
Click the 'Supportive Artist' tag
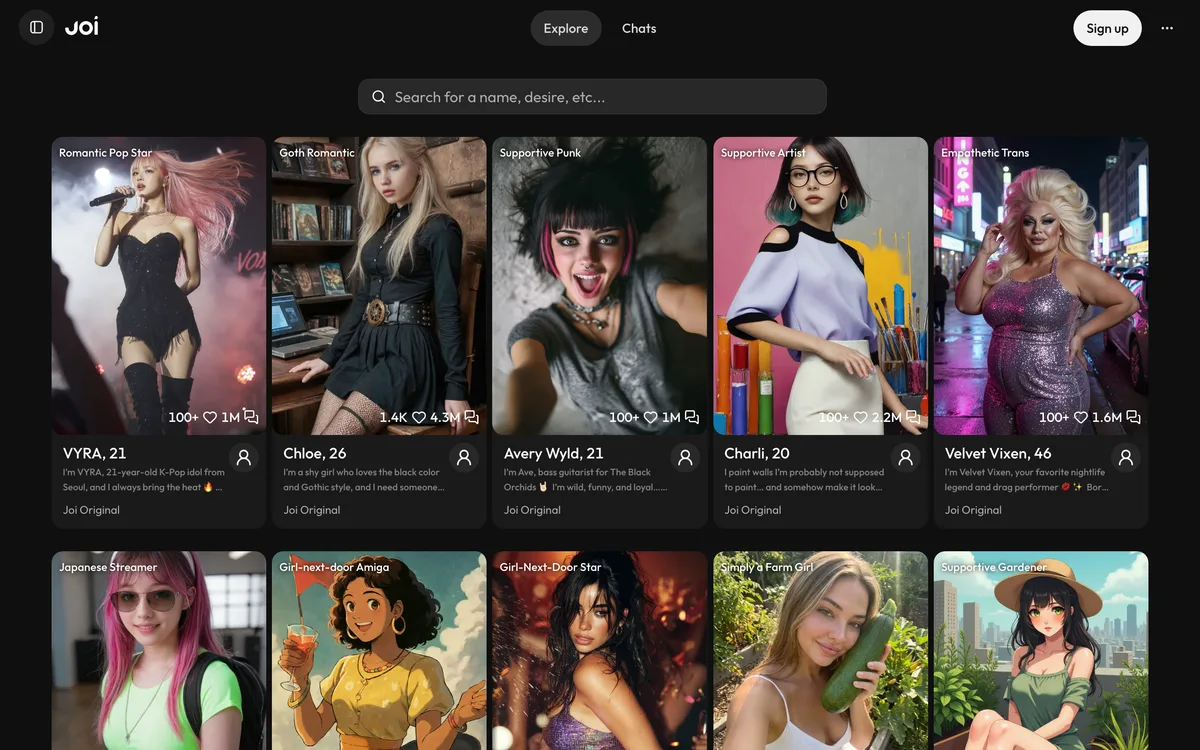click(x=763, y=153)
